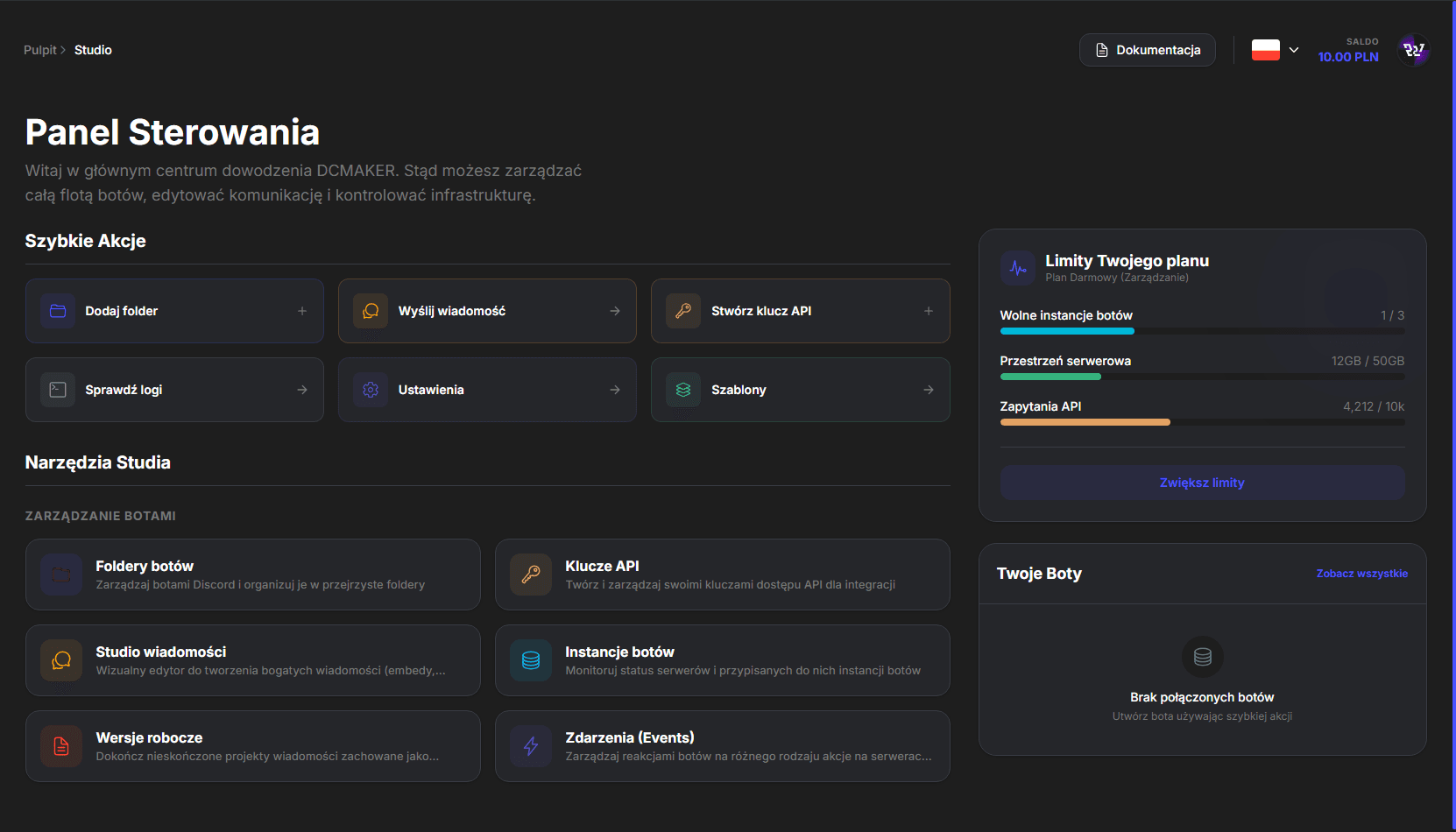This screenshot has width=1456, height=832.
Task: Open the Wersje robocze tool card
Action: tap(253, 746)
